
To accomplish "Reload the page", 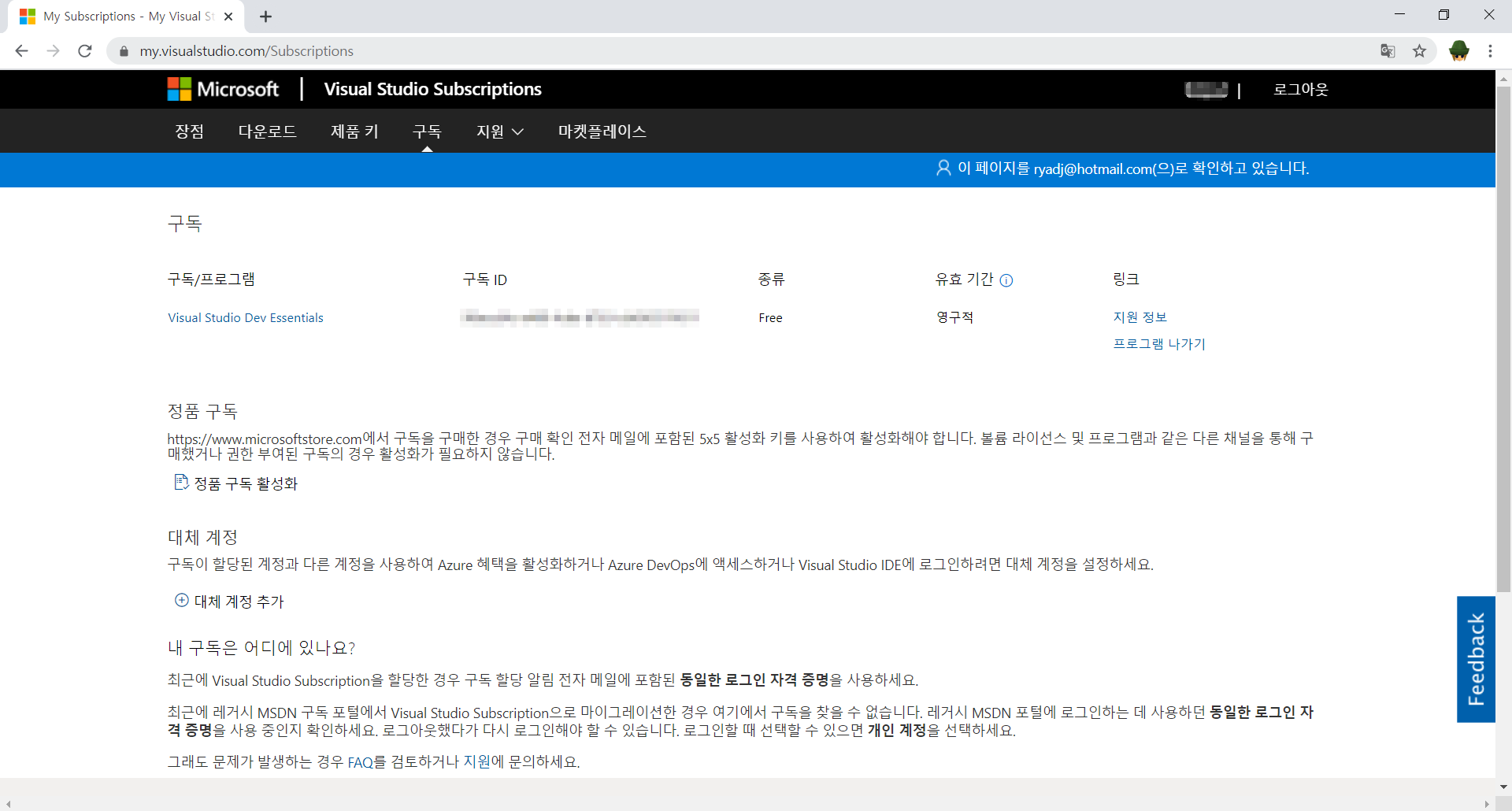I will tap(85, 51).
